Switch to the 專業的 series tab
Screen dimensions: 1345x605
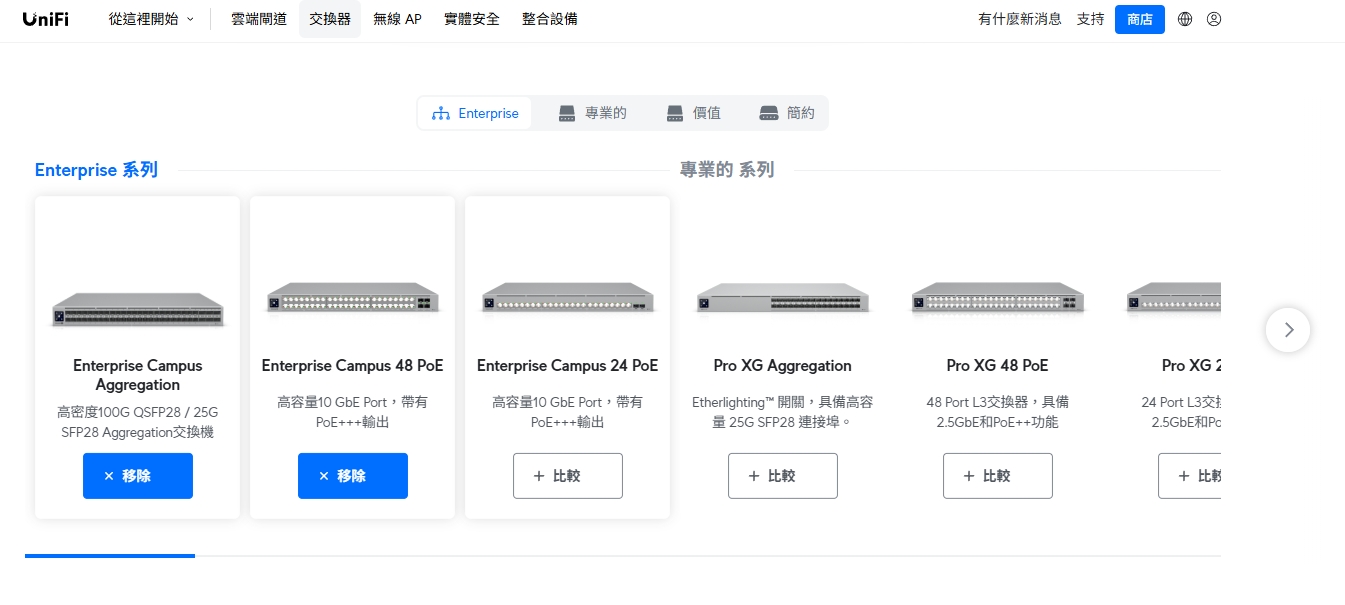point(593,114)
